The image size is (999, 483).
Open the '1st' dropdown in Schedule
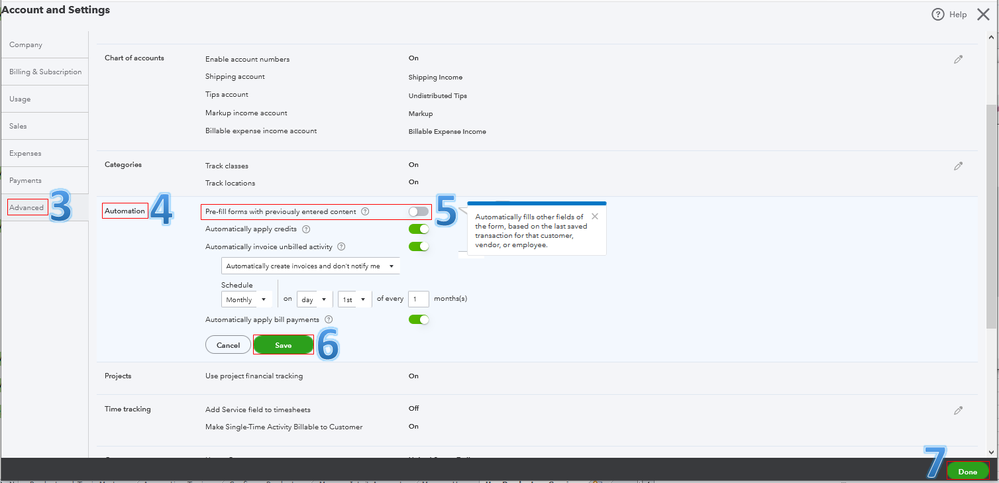point(355,299)
